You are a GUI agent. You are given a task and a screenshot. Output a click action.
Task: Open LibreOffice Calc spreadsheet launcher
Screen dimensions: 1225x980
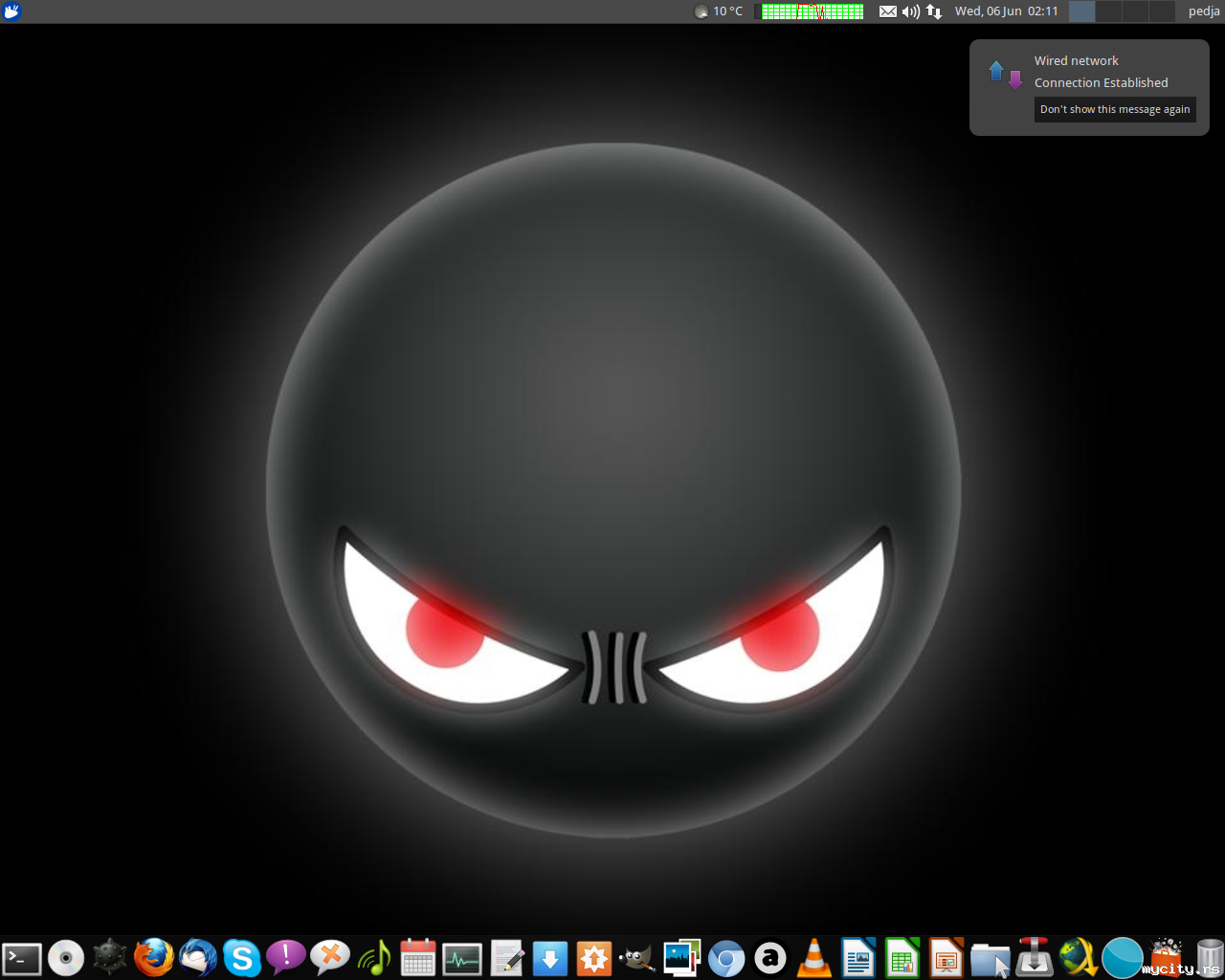coord(902,957)
